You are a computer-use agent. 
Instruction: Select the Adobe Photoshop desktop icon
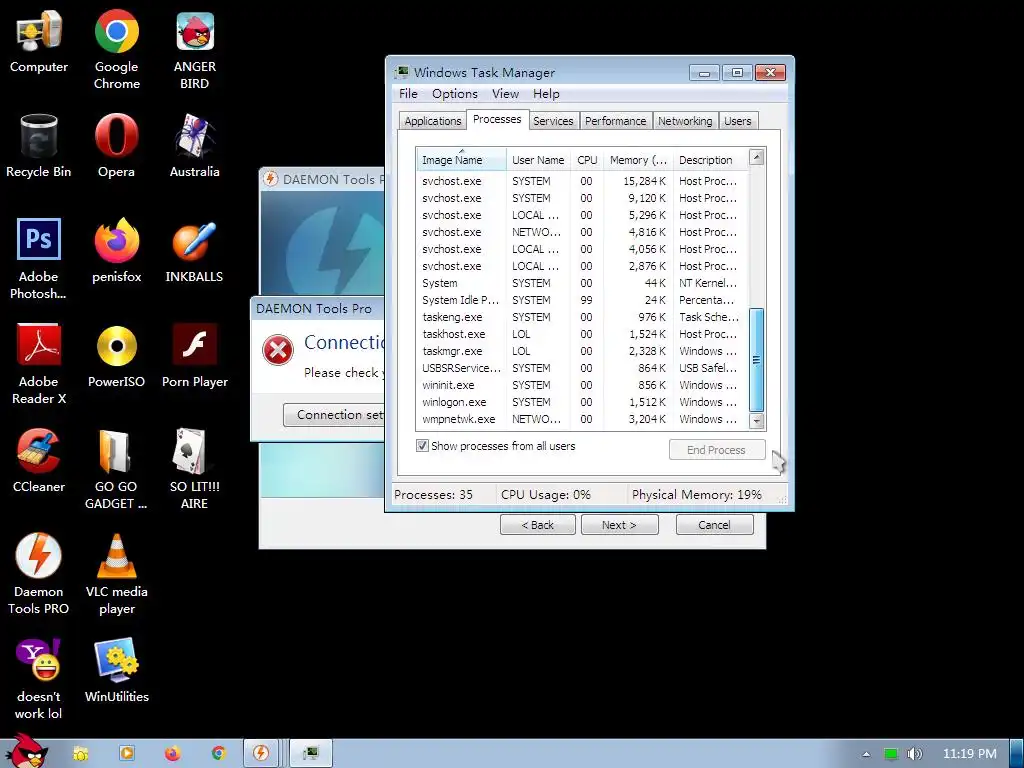click(39, 259)
